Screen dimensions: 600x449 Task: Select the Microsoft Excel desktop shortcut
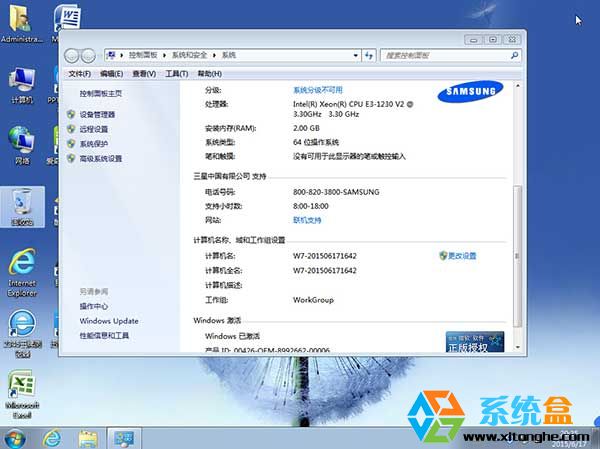click(x=22, y=394)
